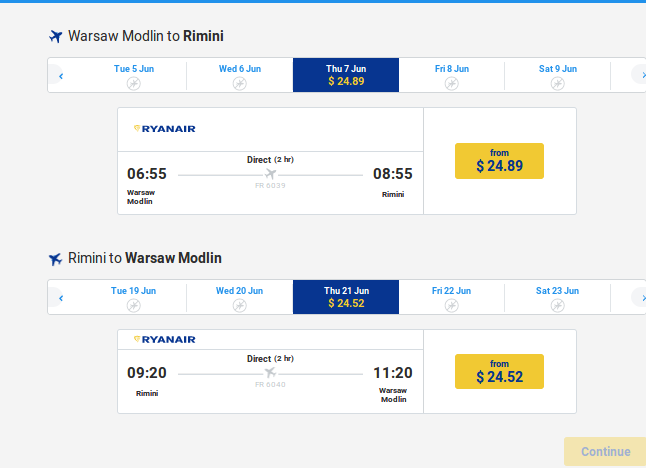Switch to the Sat 9 Jun outbound date

click(x=557, y=75)
